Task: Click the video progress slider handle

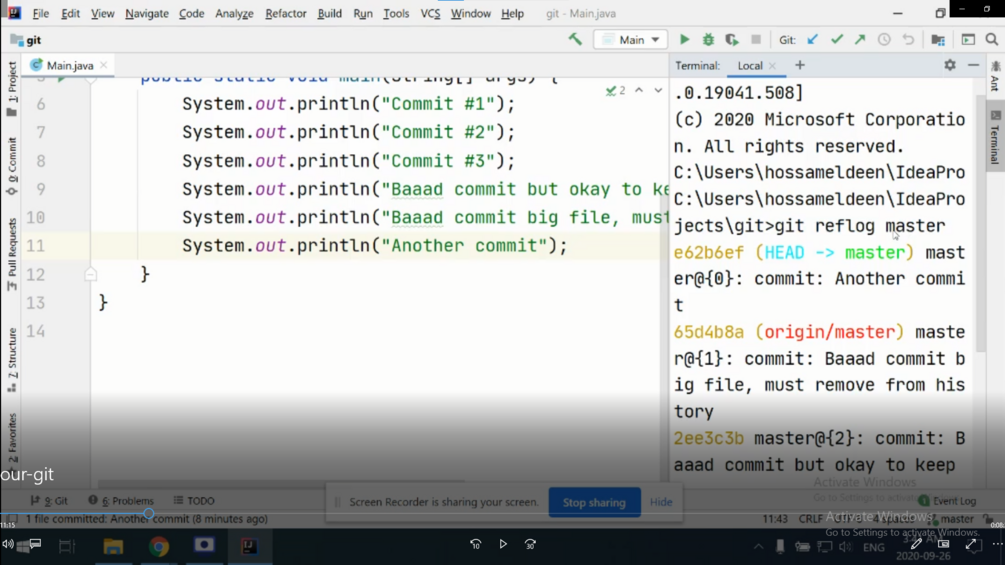Action: (149, 514)
